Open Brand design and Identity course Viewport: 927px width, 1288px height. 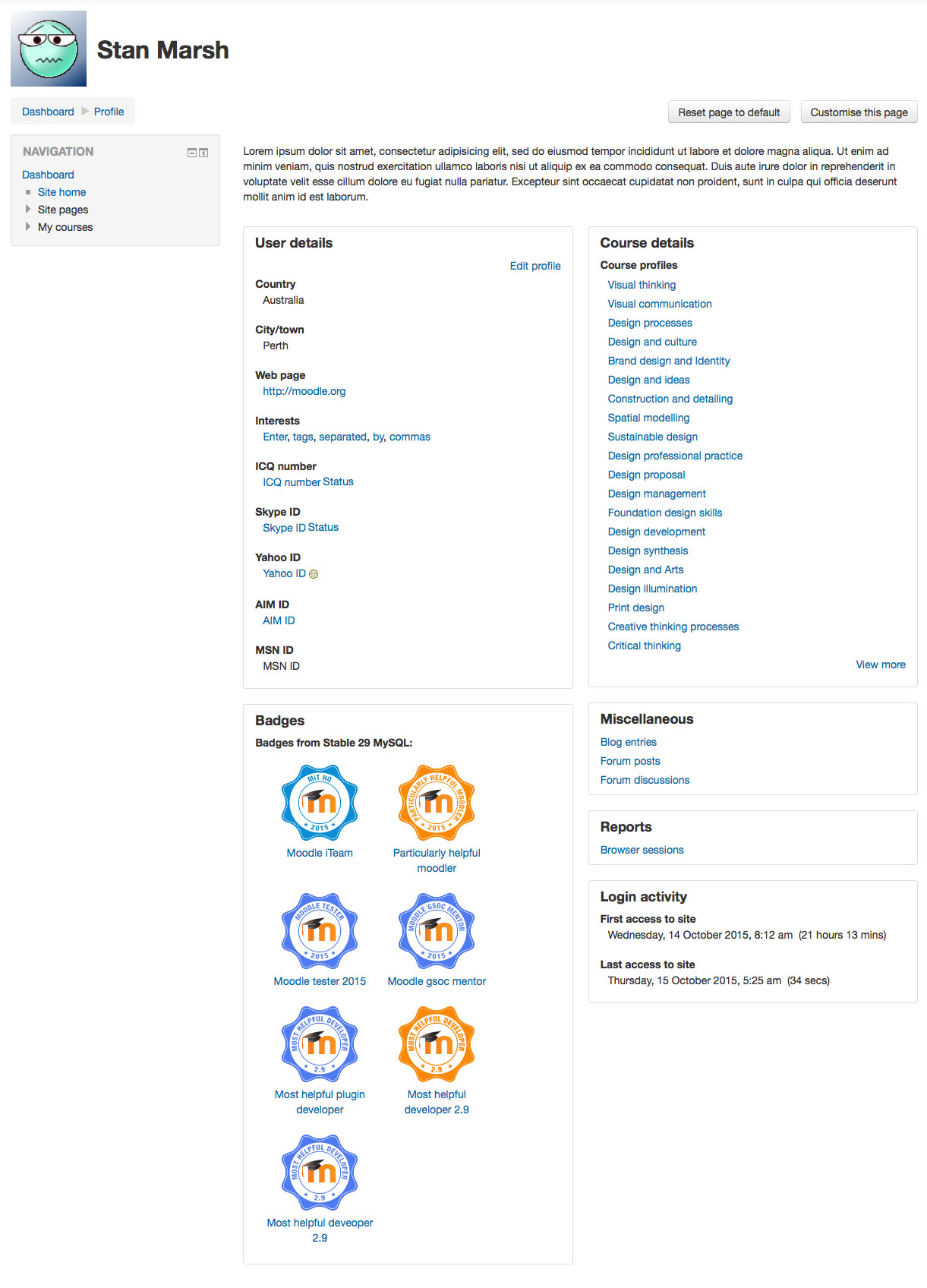669,361
